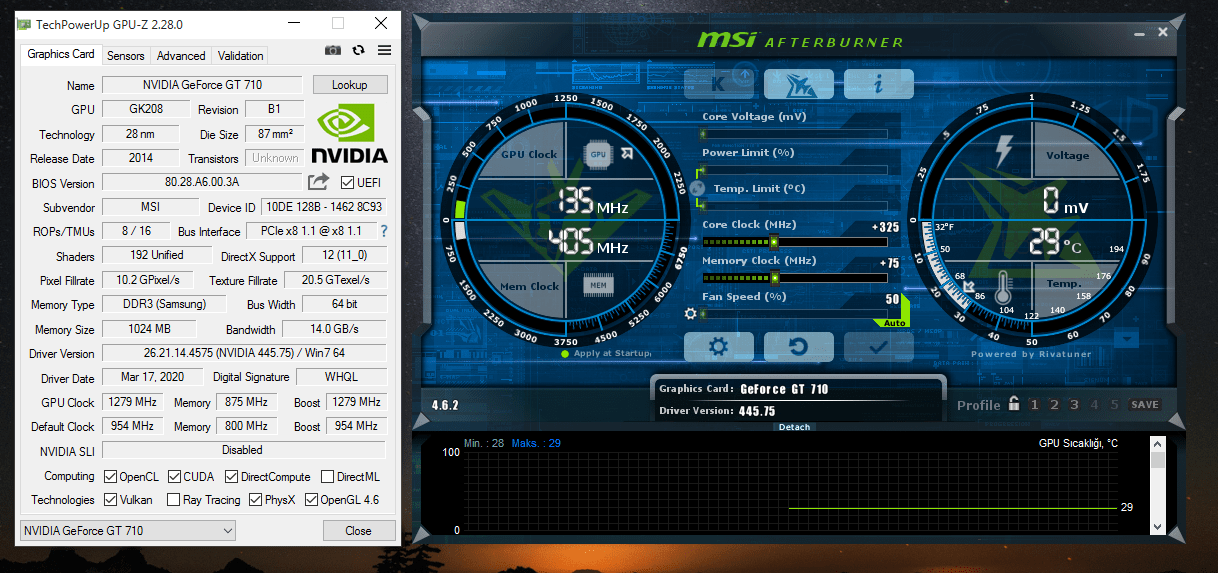Viewport: 1218px width, 573px height.
Task: Open Afterburner settings gear button
Action: (718, 347)
